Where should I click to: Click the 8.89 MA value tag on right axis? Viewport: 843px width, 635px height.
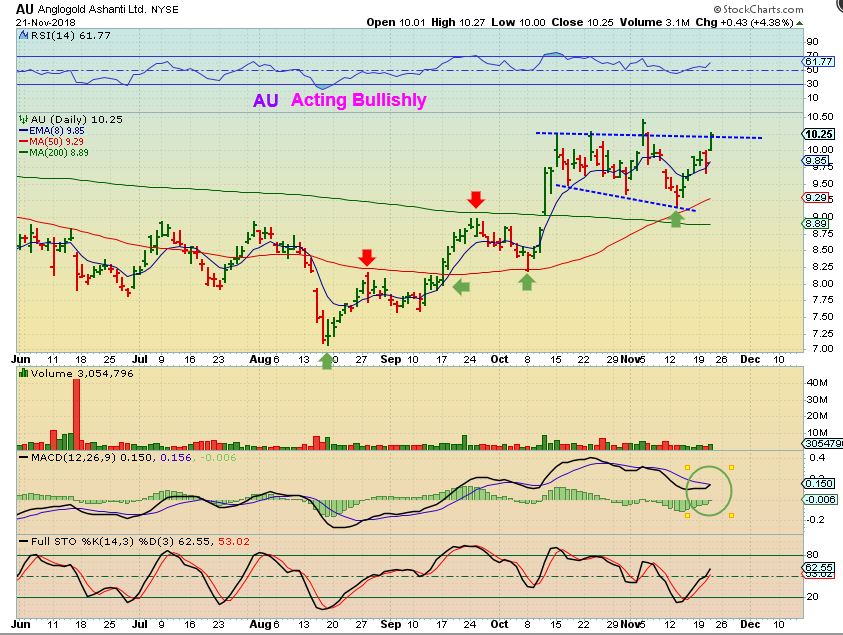(817, 224)
